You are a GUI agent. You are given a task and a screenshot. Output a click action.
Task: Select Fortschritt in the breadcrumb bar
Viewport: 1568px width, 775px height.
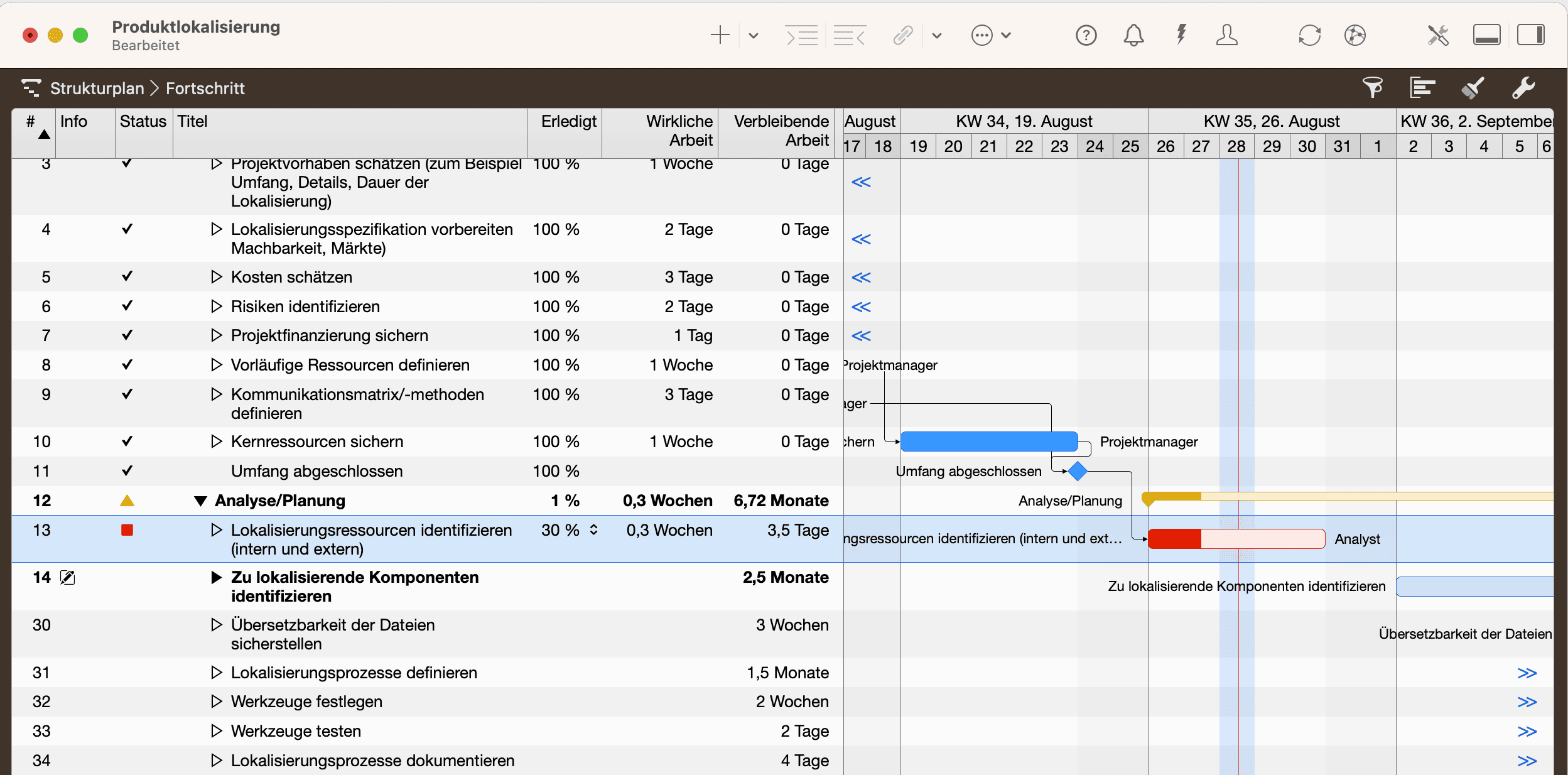tap(205, 88)
